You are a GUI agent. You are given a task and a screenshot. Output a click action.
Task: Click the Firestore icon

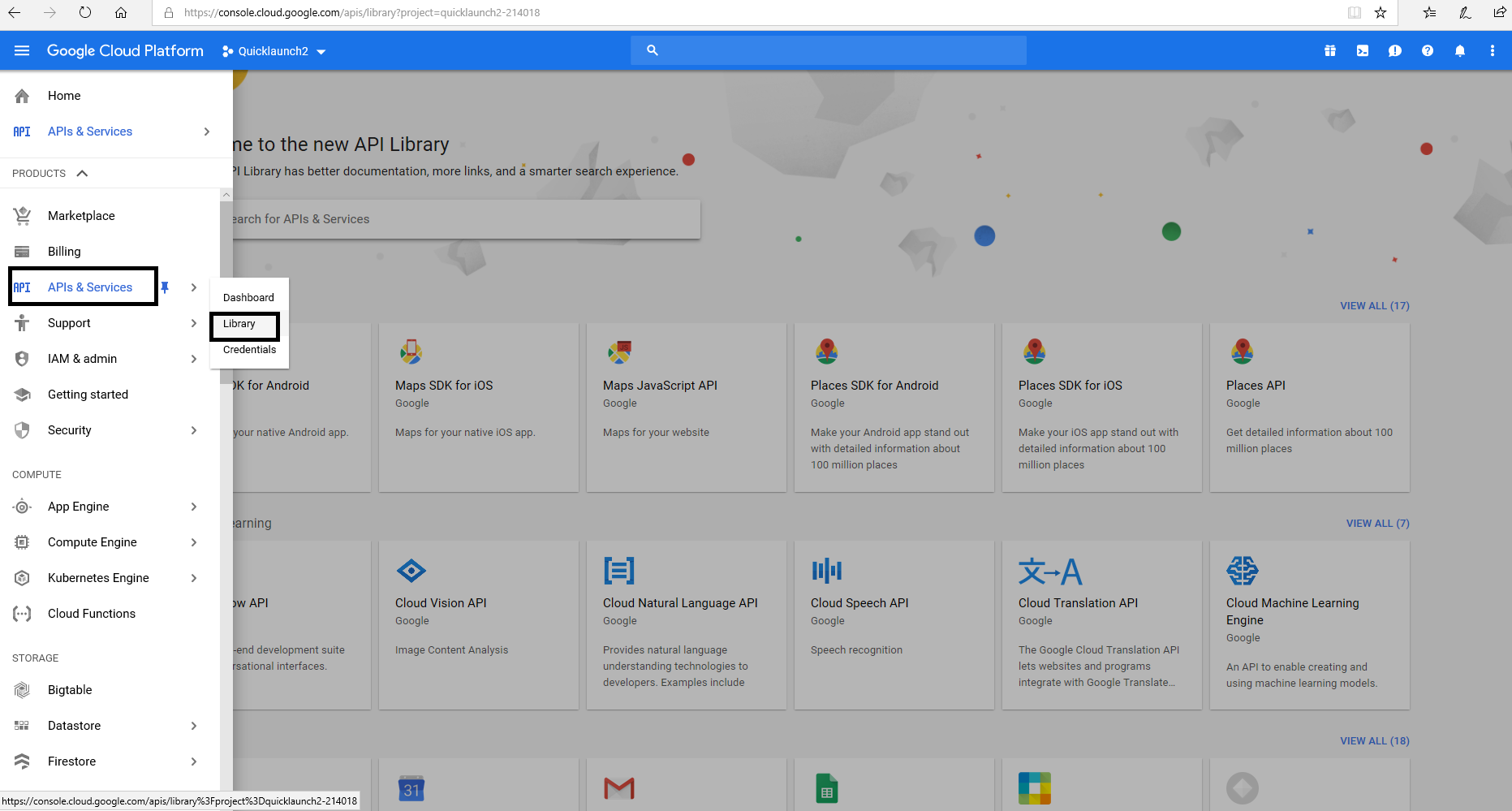[x=22, y=761]
